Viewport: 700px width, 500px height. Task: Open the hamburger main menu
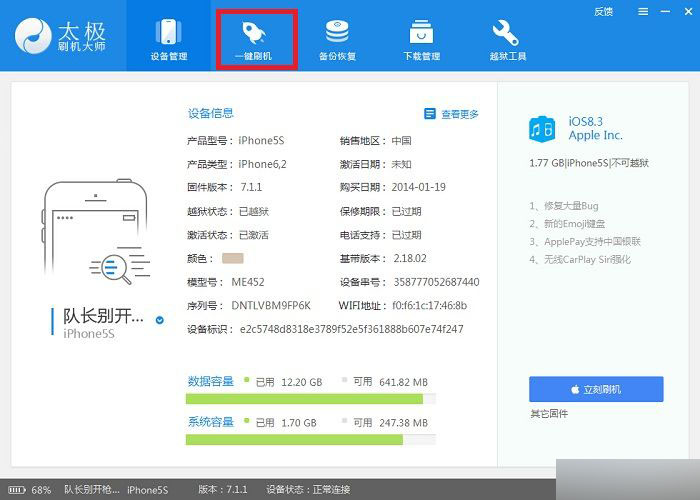coord(643,12)
